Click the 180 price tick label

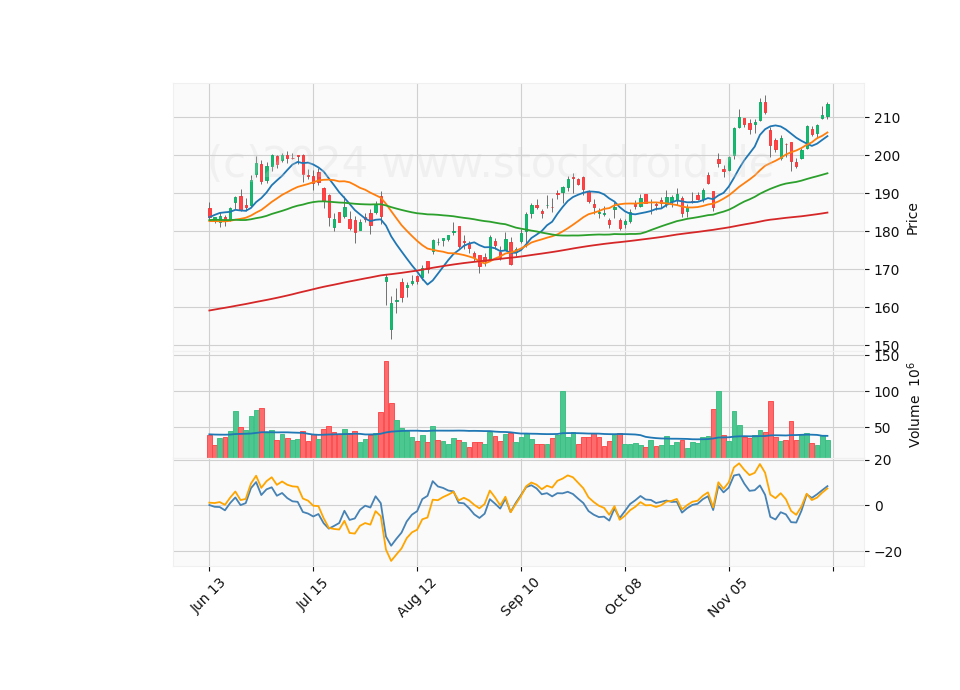click(887, 232)
